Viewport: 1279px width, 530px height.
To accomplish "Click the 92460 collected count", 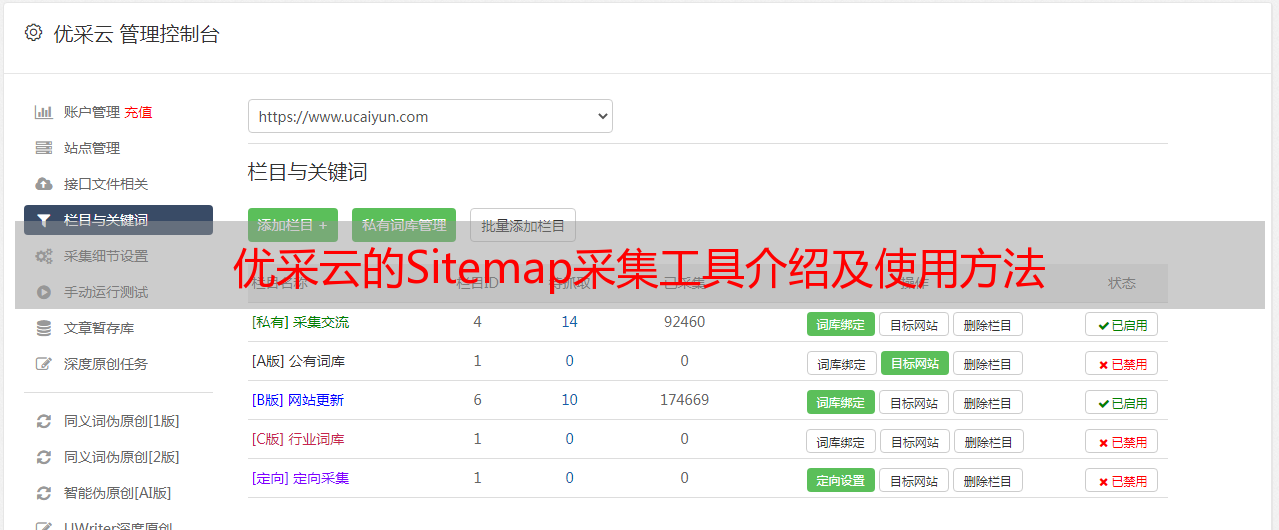I will (684, 322).
